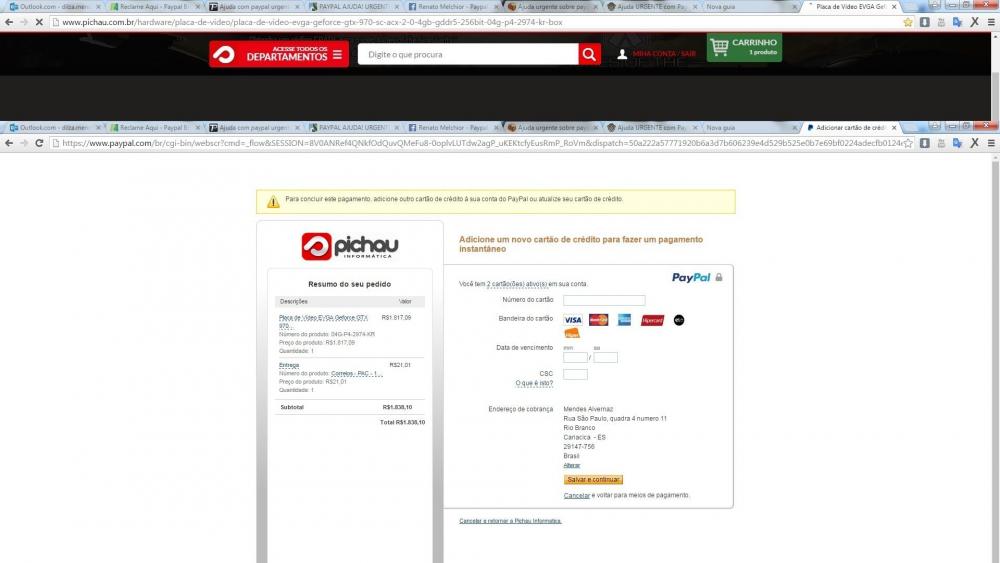Click the yellow warning triangle icon

[x=273, y=202]
